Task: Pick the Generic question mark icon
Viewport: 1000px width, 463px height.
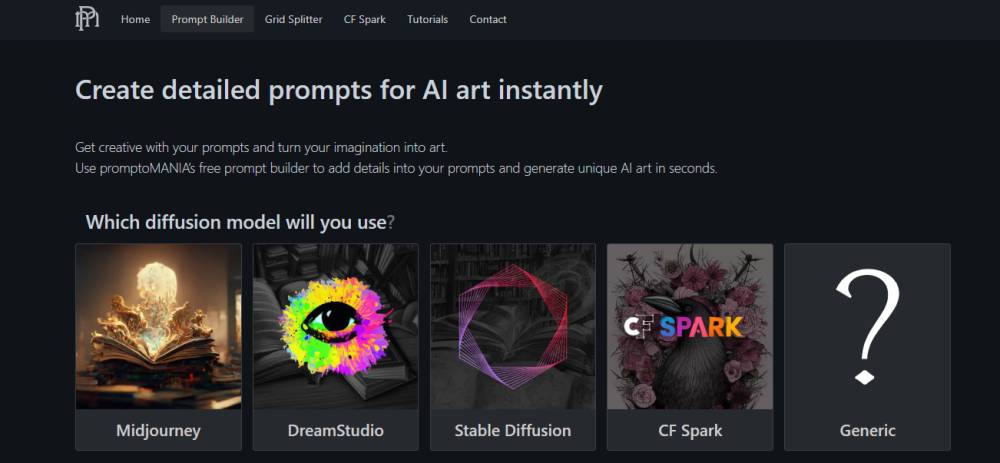Action: click(x=867, y=327)
